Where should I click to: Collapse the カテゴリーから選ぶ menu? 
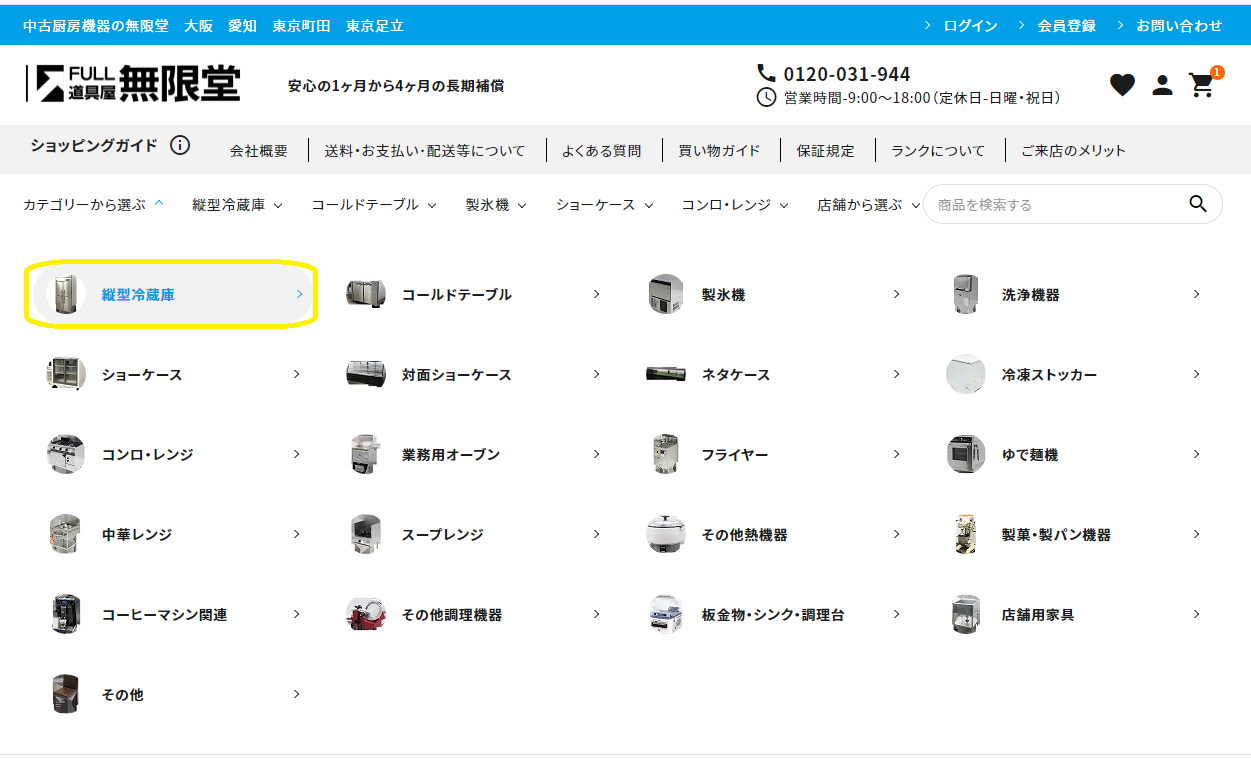(93, 205)
